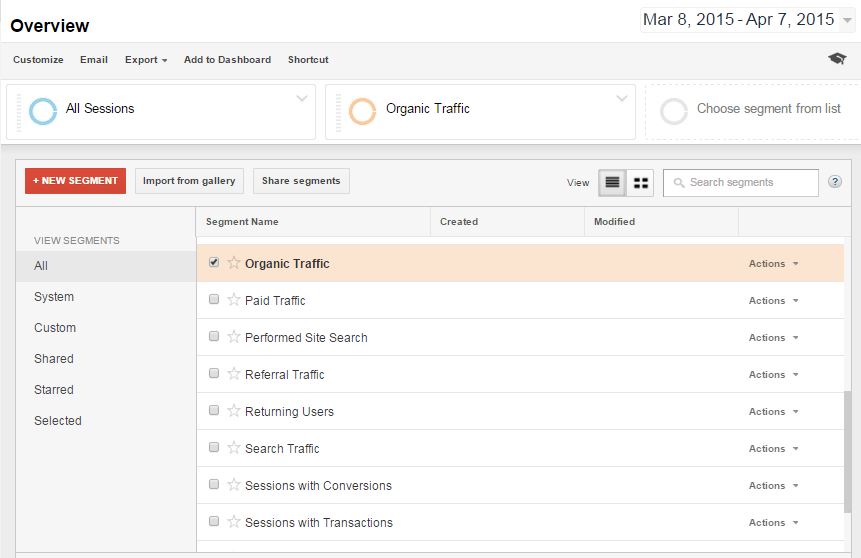
Task: Star the Sessions with Conversions segment
Action: coord(234,485)
